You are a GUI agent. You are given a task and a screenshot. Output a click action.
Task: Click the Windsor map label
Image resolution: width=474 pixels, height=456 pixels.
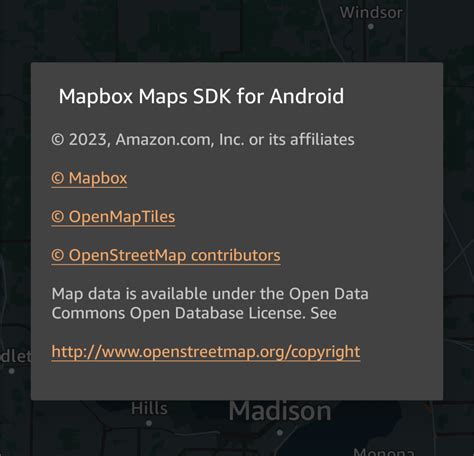(x=371, y=13)
